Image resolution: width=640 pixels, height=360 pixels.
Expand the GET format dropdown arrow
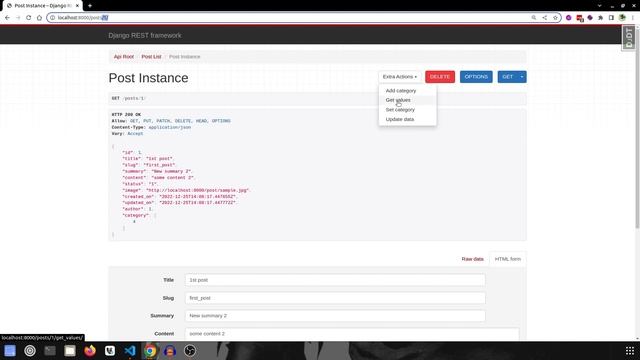pos(522,77)
